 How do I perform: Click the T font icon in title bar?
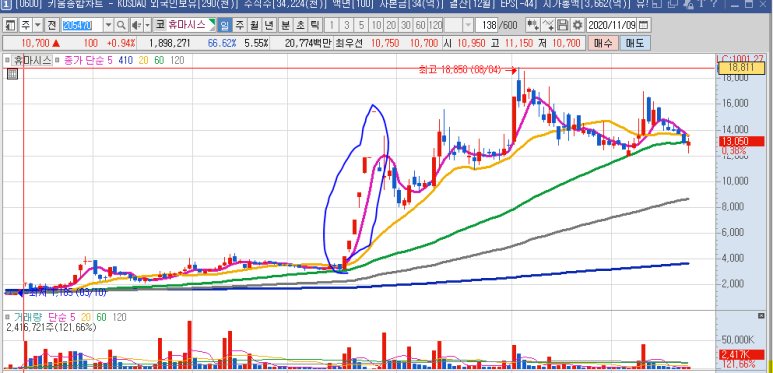click(703, 4)
